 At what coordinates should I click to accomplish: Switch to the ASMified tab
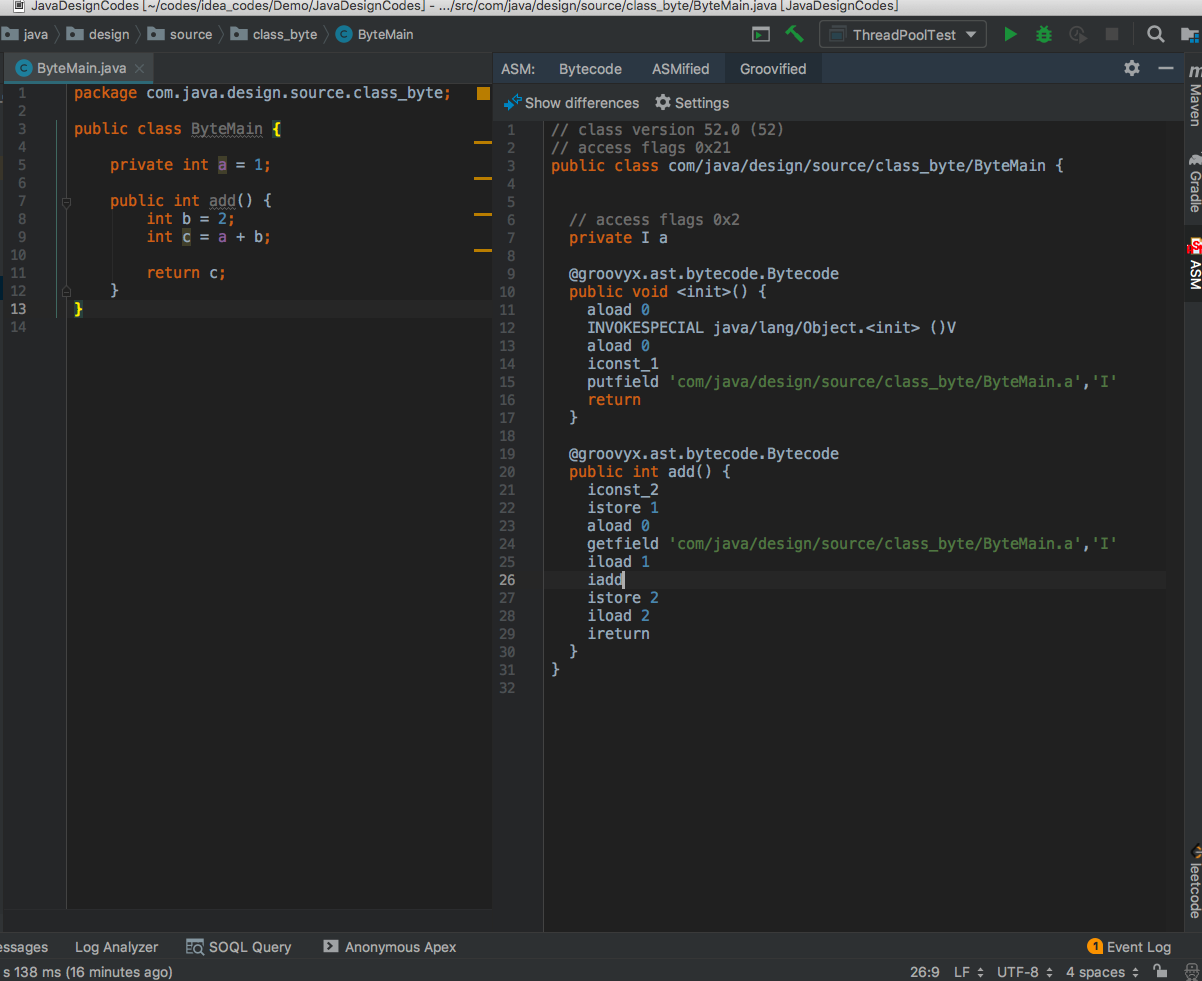[x=680, y=69]
